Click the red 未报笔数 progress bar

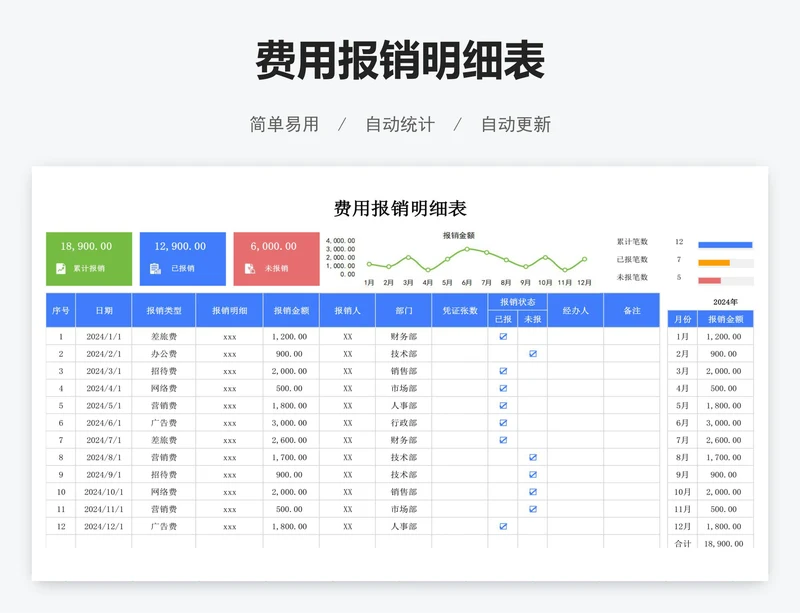[x=709, y=281]
